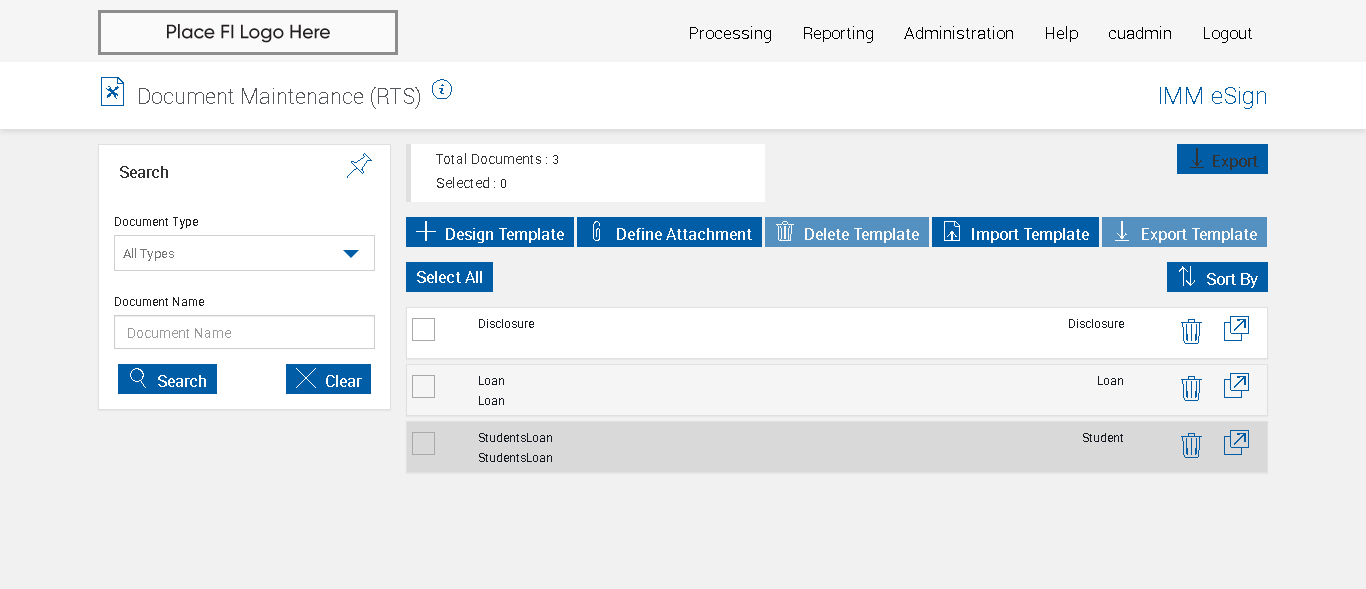Click the Document Name input field

pos(244,333)
